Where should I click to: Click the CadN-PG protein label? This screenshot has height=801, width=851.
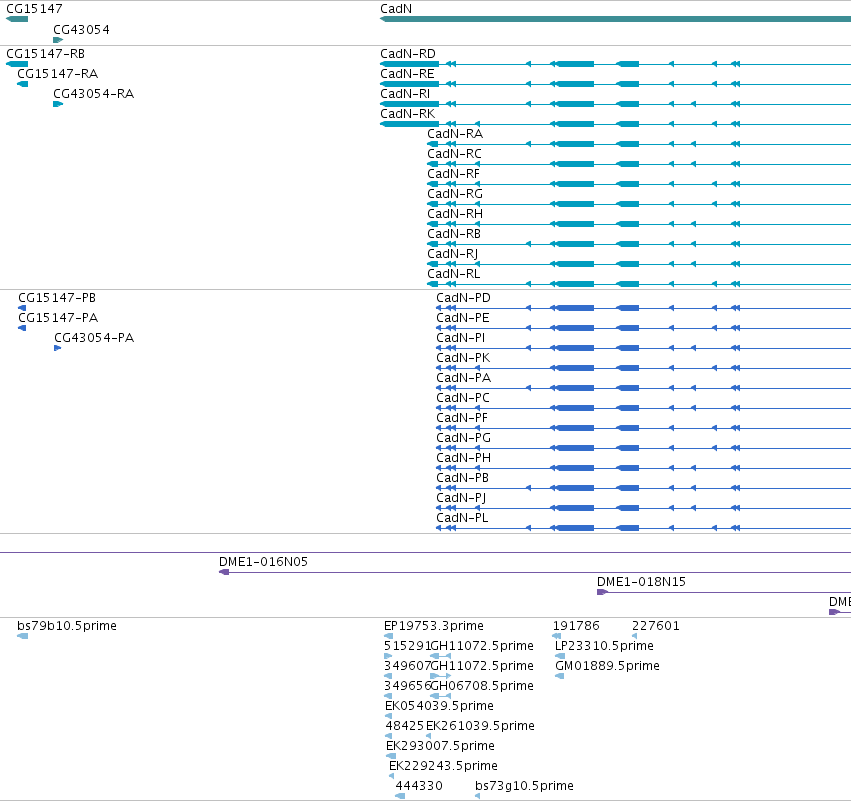463,438
